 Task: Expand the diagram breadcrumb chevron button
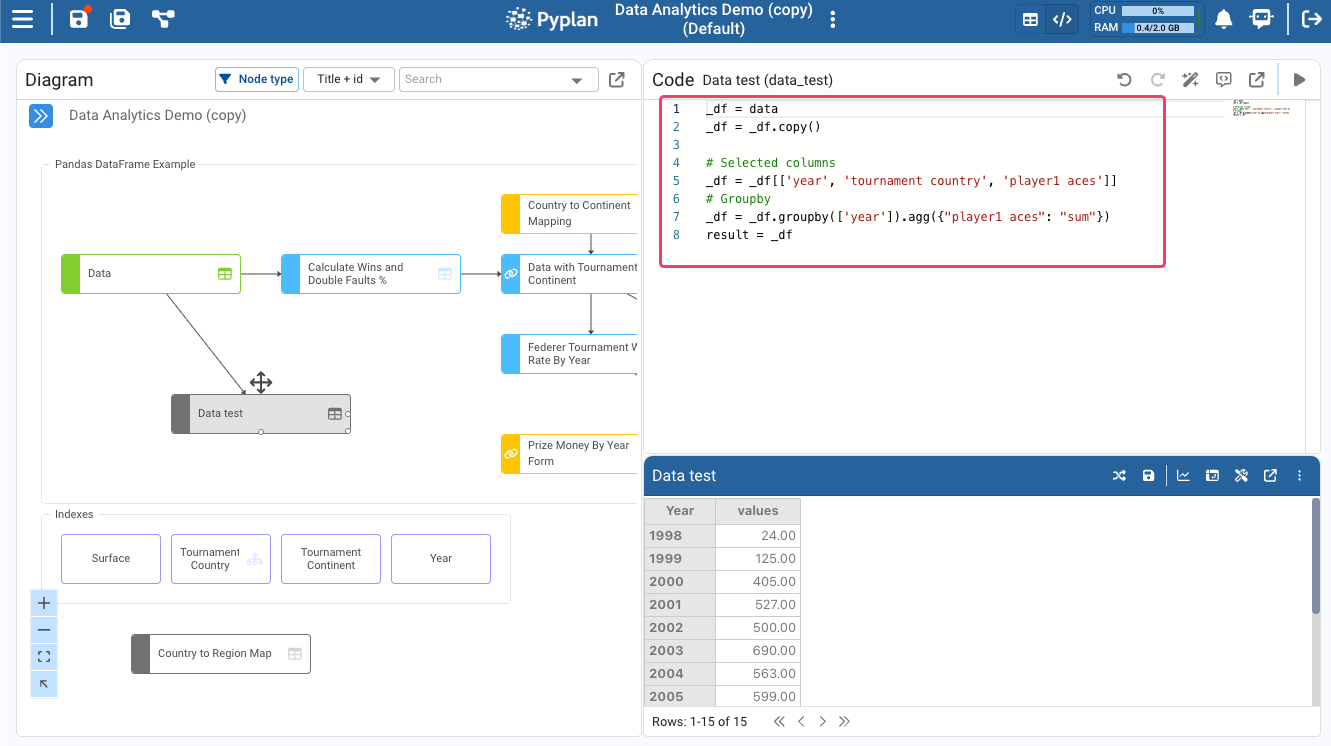[x=40, y=116]
